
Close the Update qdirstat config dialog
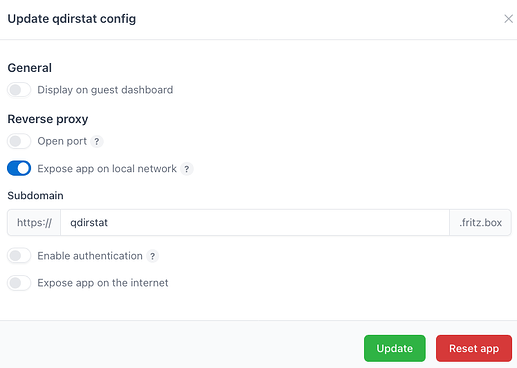pos(508,19)
